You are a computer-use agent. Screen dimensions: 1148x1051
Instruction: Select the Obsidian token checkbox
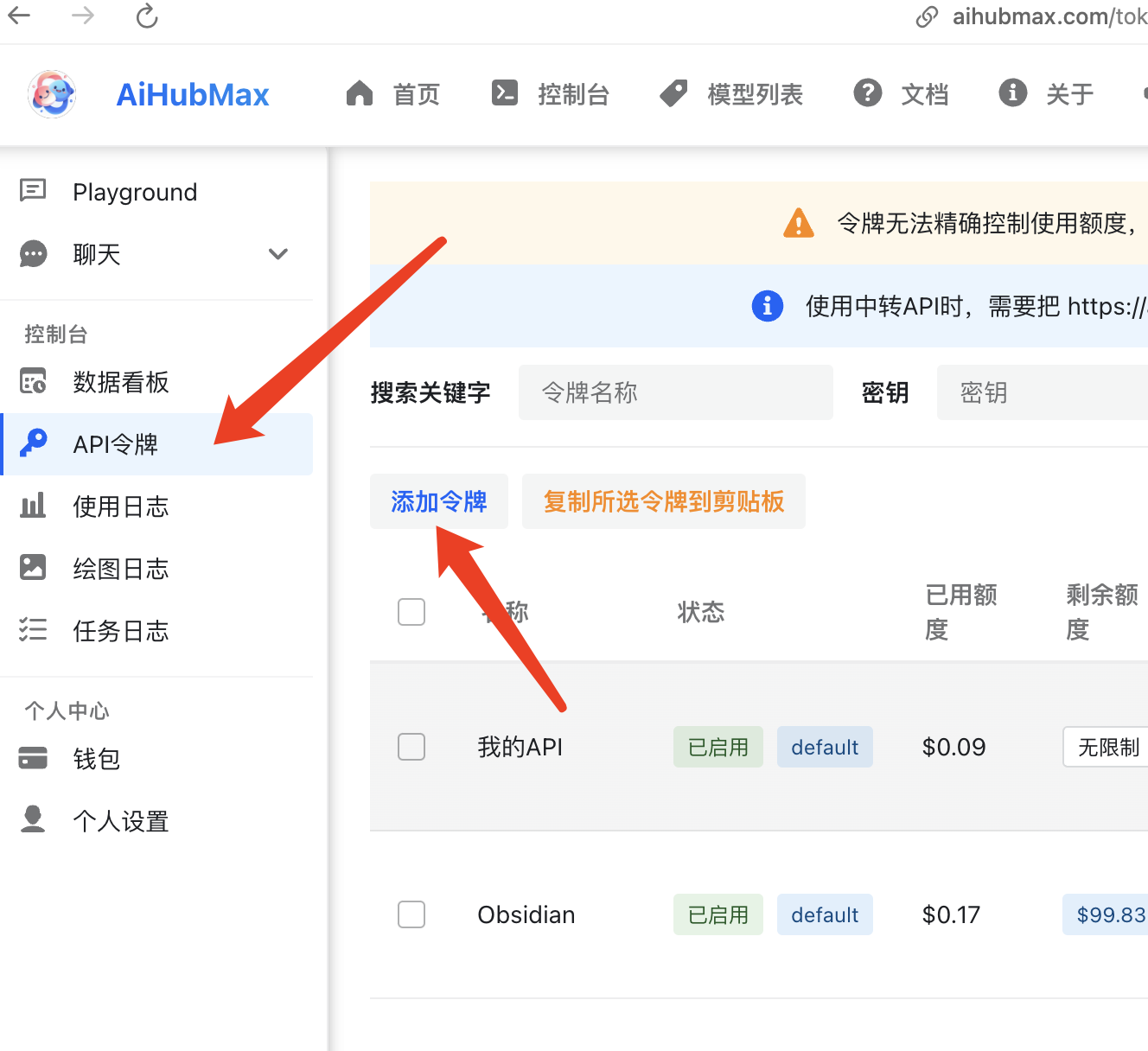pyautogui.click(x=411, y=914)
